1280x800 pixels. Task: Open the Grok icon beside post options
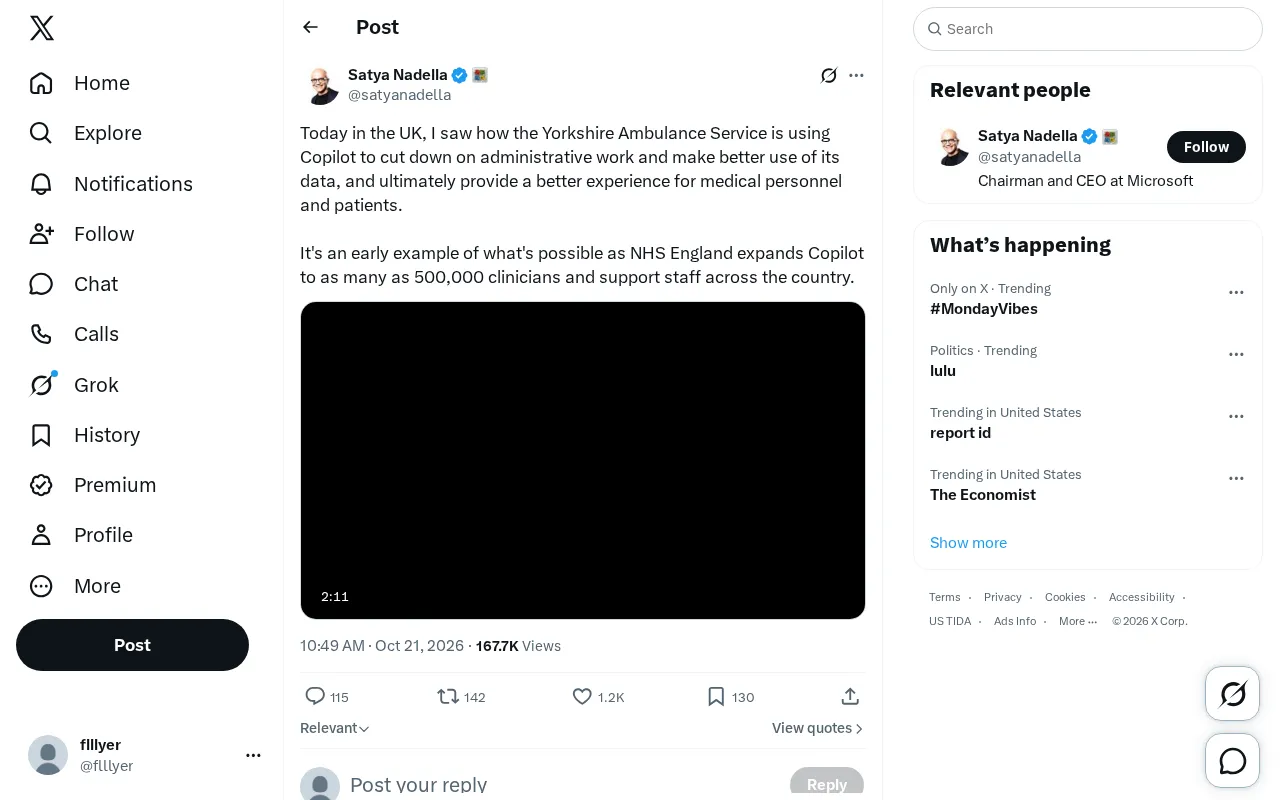coord(829,75)
